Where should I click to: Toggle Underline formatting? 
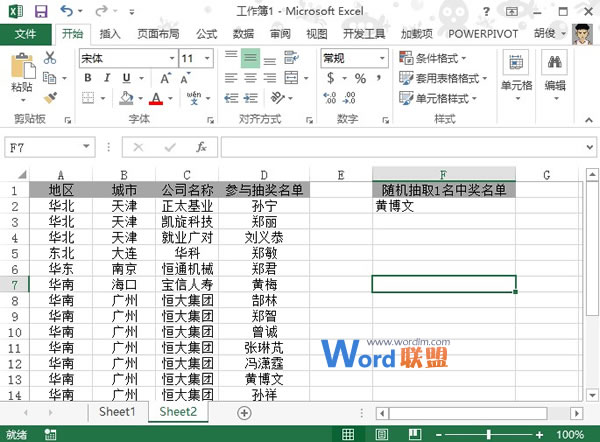[x=126, y=78]
